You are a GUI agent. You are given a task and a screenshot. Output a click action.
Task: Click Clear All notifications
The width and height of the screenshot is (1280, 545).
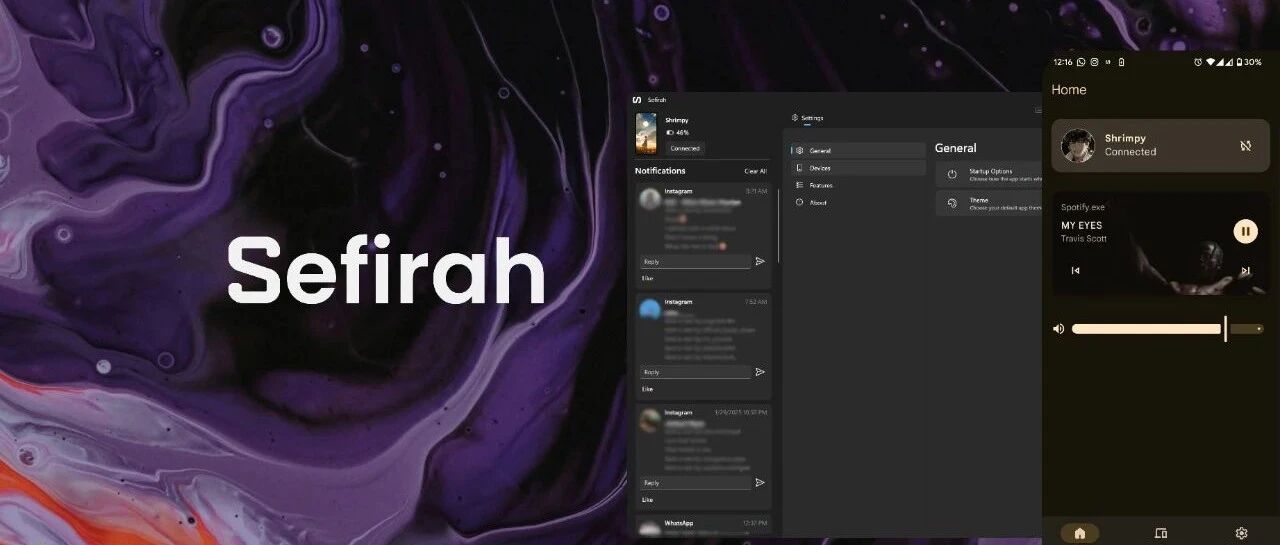tap(755, 171)
